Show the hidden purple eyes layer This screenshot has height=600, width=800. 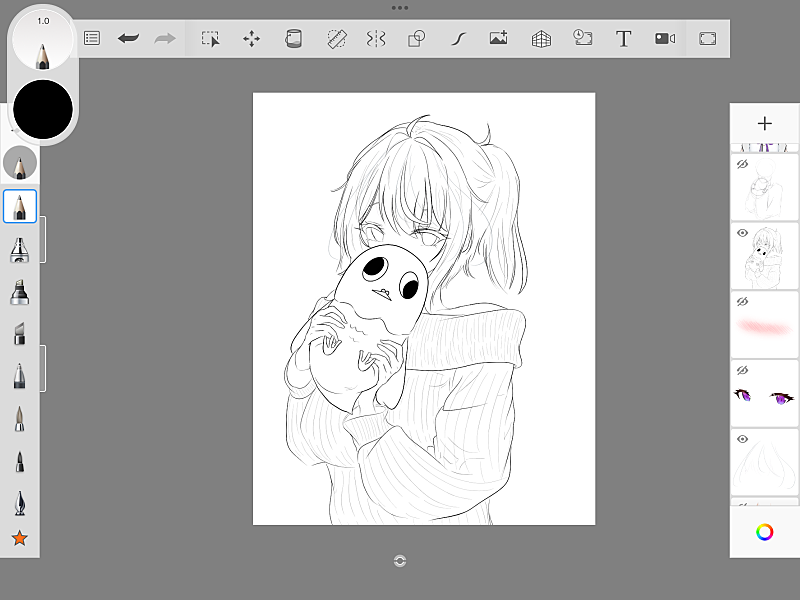(x=742, y=370)
